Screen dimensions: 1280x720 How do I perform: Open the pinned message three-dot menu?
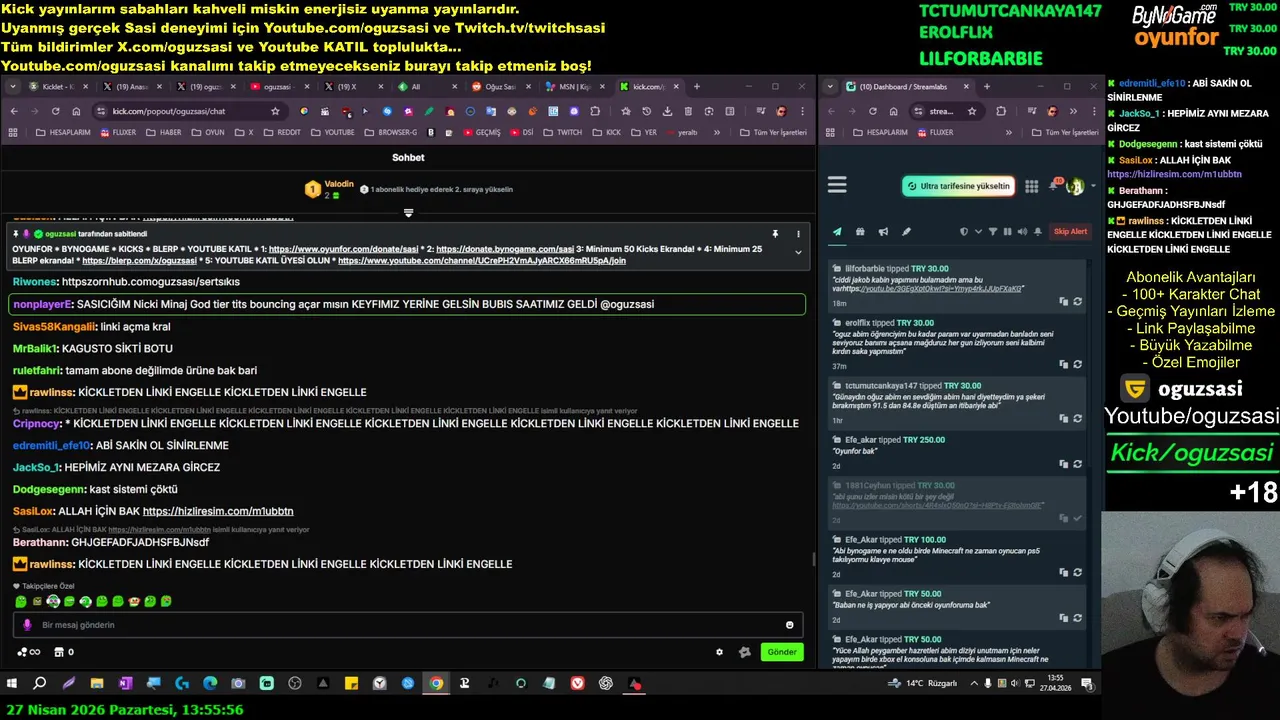point(798,234)
